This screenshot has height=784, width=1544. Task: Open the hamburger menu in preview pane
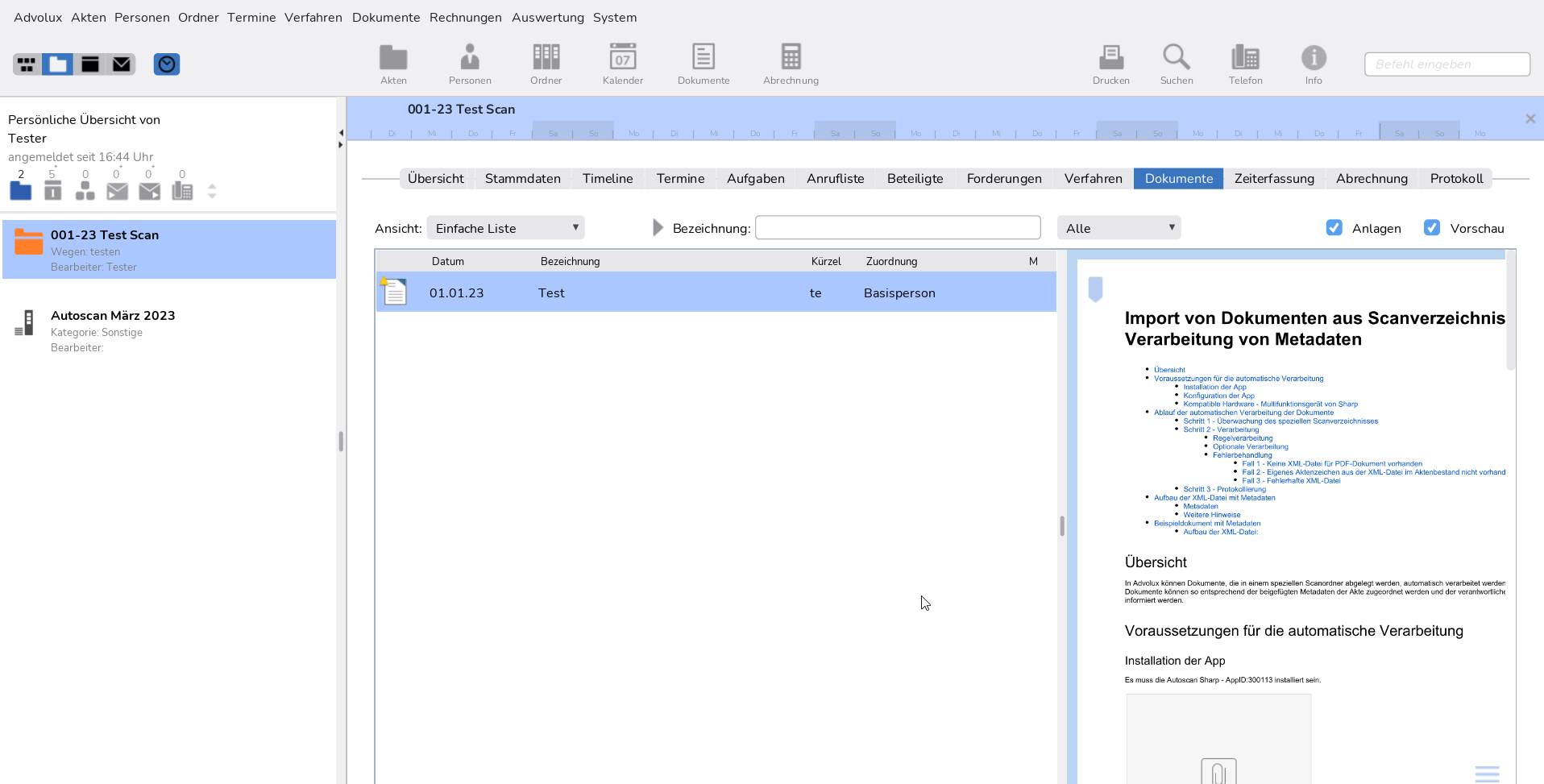pos(1487,774)
